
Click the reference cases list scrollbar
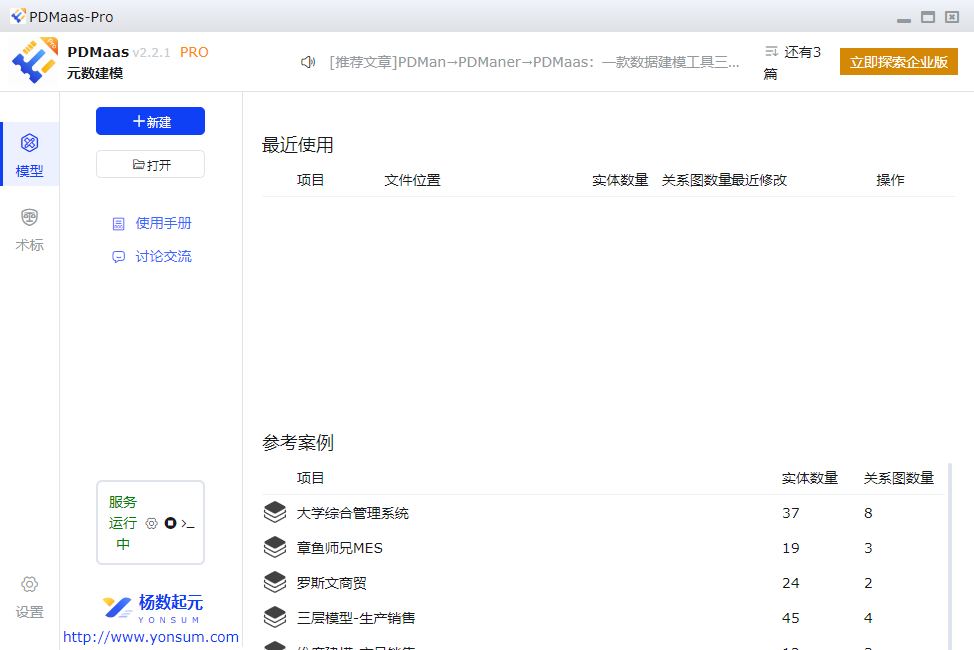(x=950, y=556)
